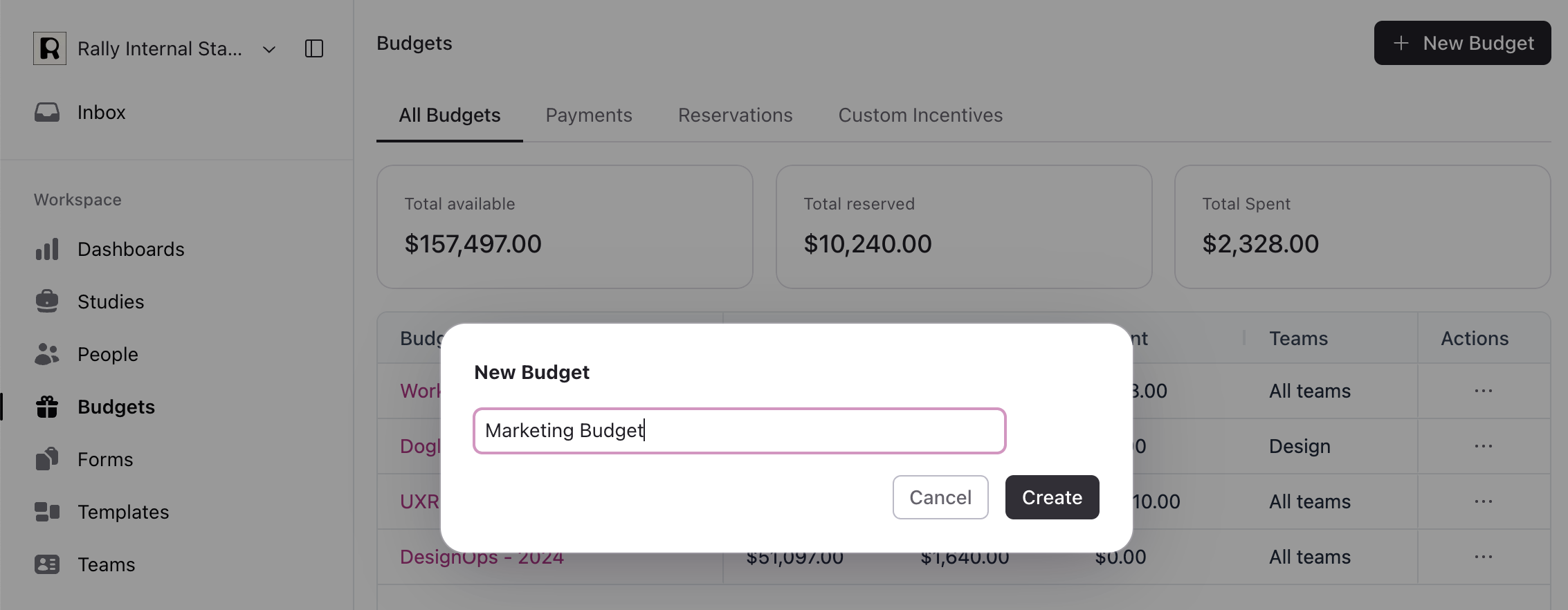Viewport: 1568px width, 610px height.
Task: Open the Inbox tray icon
Action: 47,112
